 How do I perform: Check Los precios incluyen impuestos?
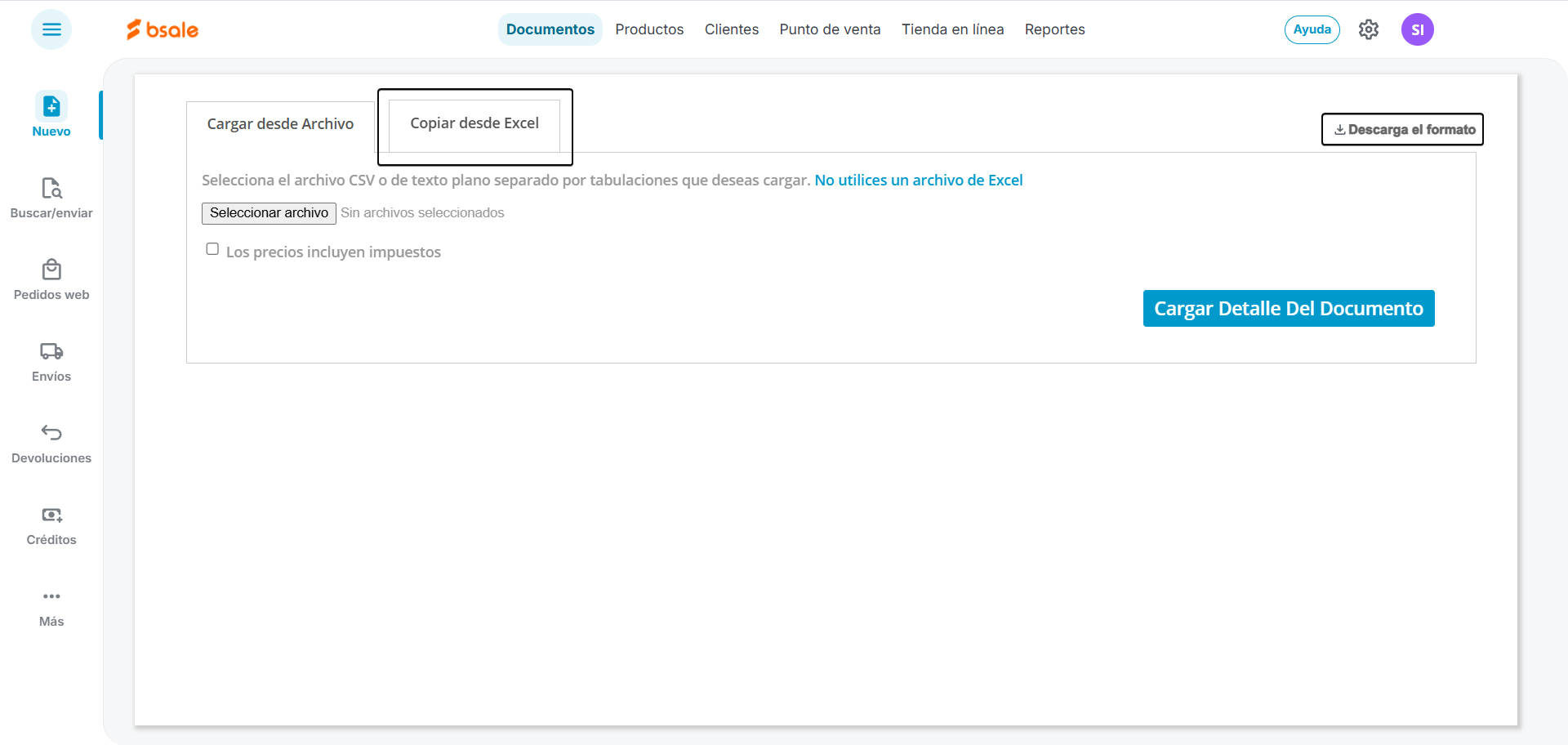[212, 249]
